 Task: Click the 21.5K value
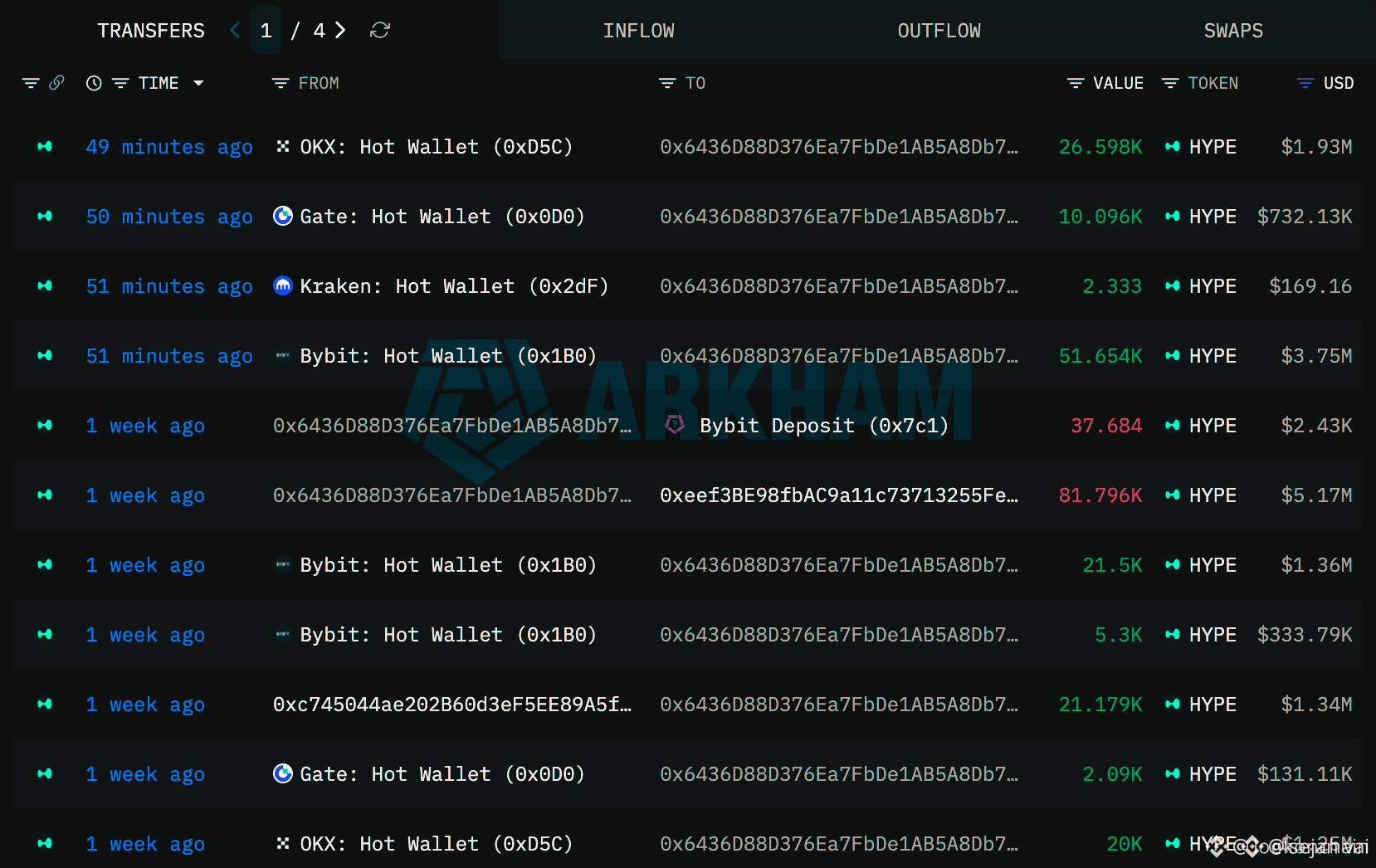coord(1112,565)
